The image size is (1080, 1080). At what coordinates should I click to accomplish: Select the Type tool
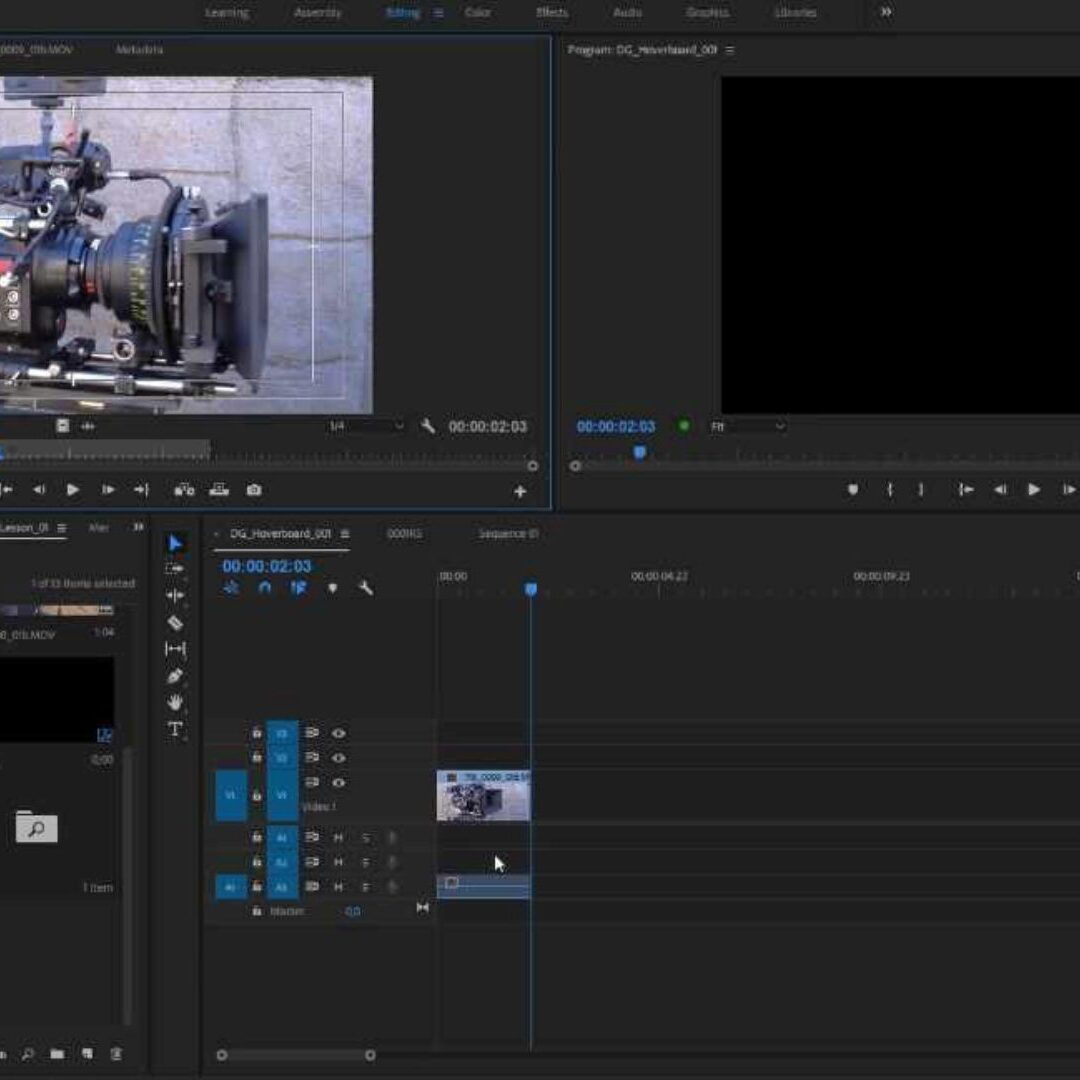pyautogui.click(x=176, y=729)
